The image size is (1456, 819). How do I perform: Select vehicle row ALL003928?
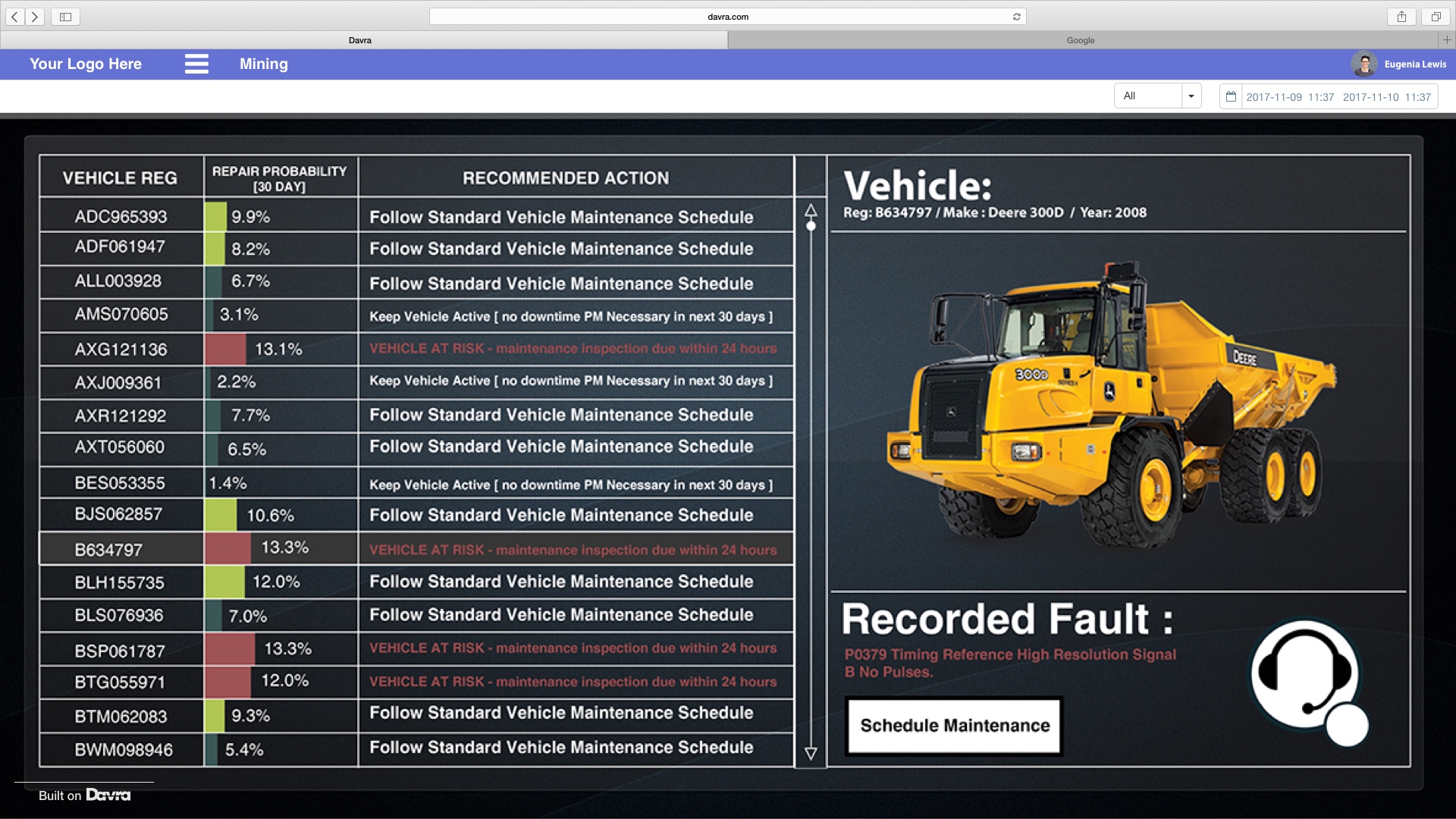point(416,282)
